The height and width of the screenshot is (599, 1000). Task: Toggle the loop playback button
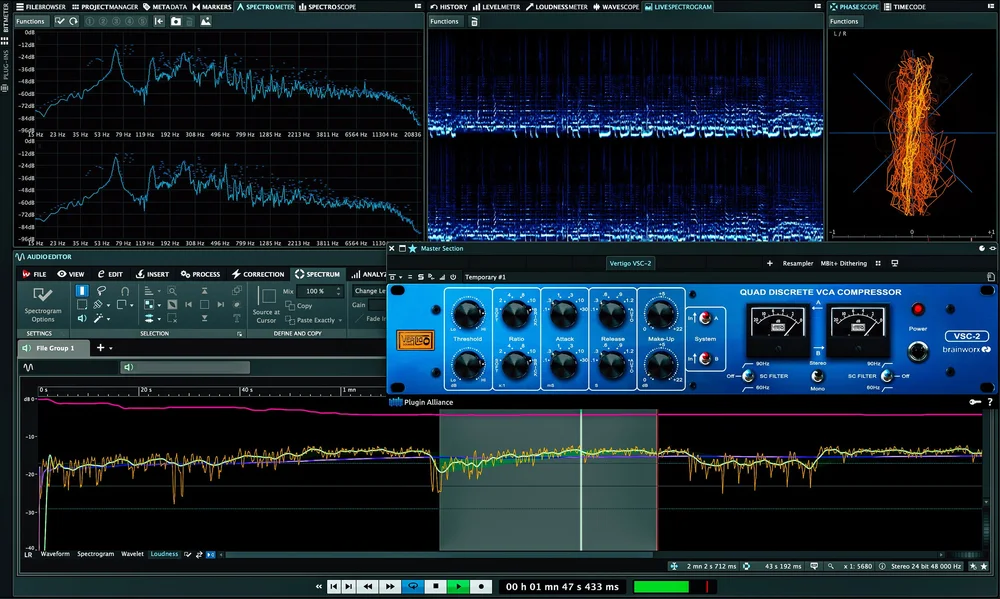413,586
